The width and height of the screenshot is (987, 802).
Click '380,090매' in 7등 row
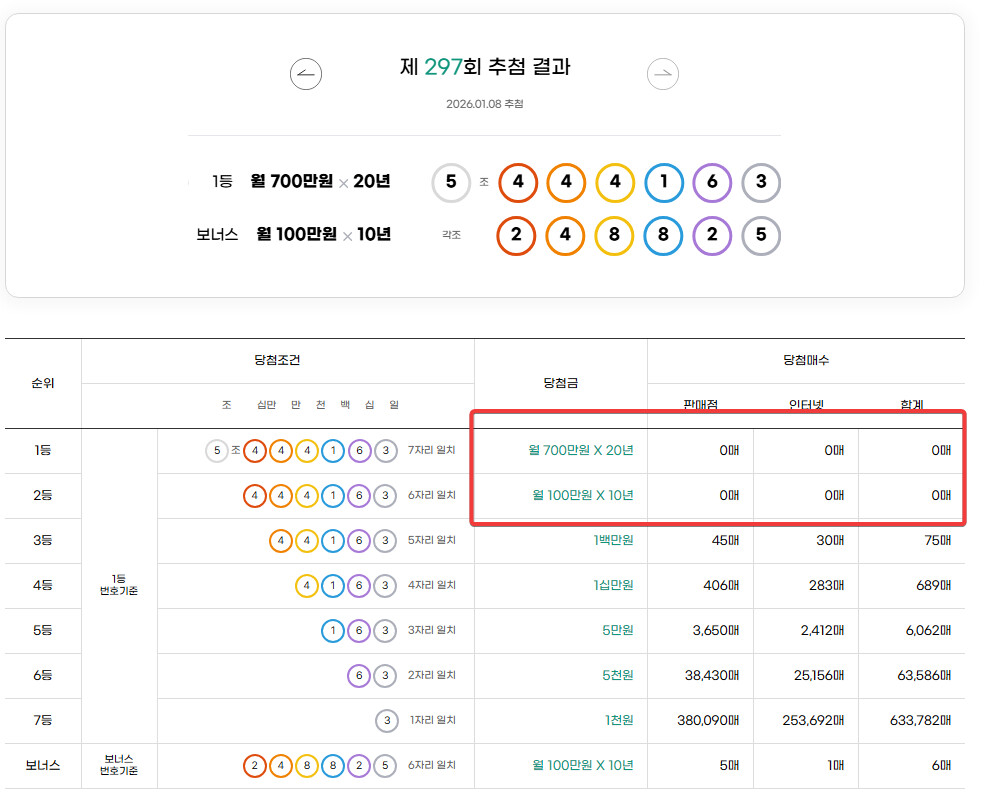tap(708, 720)
